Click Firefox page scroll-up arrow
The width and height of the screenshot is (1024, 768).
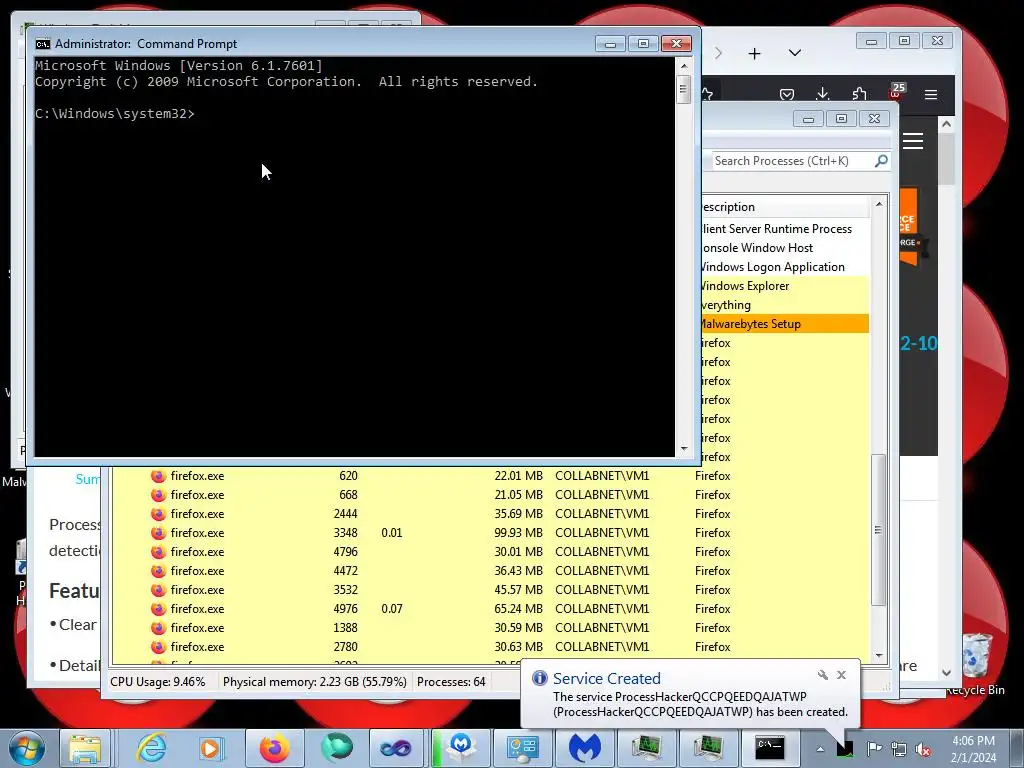946,125
